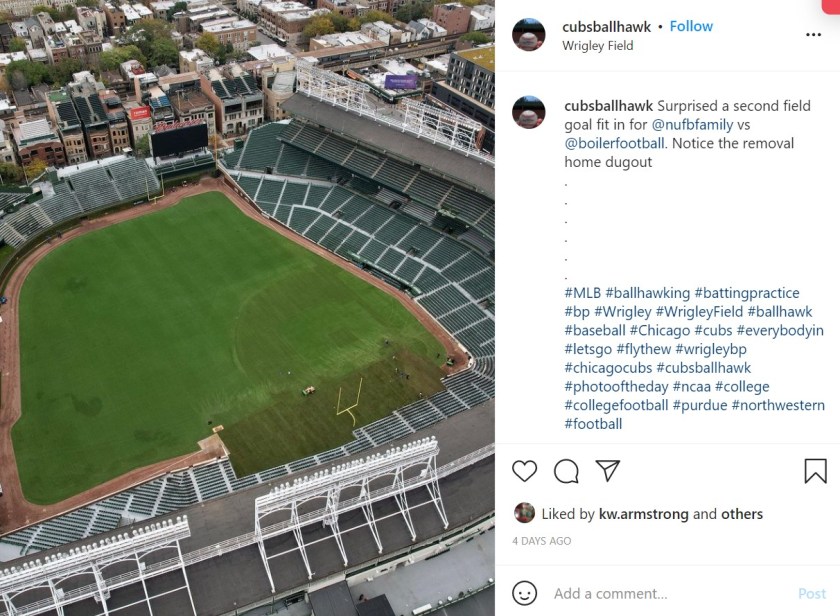Click kw.armstrong username in likes
The image size is (840, 616).
tap(644, 514)
